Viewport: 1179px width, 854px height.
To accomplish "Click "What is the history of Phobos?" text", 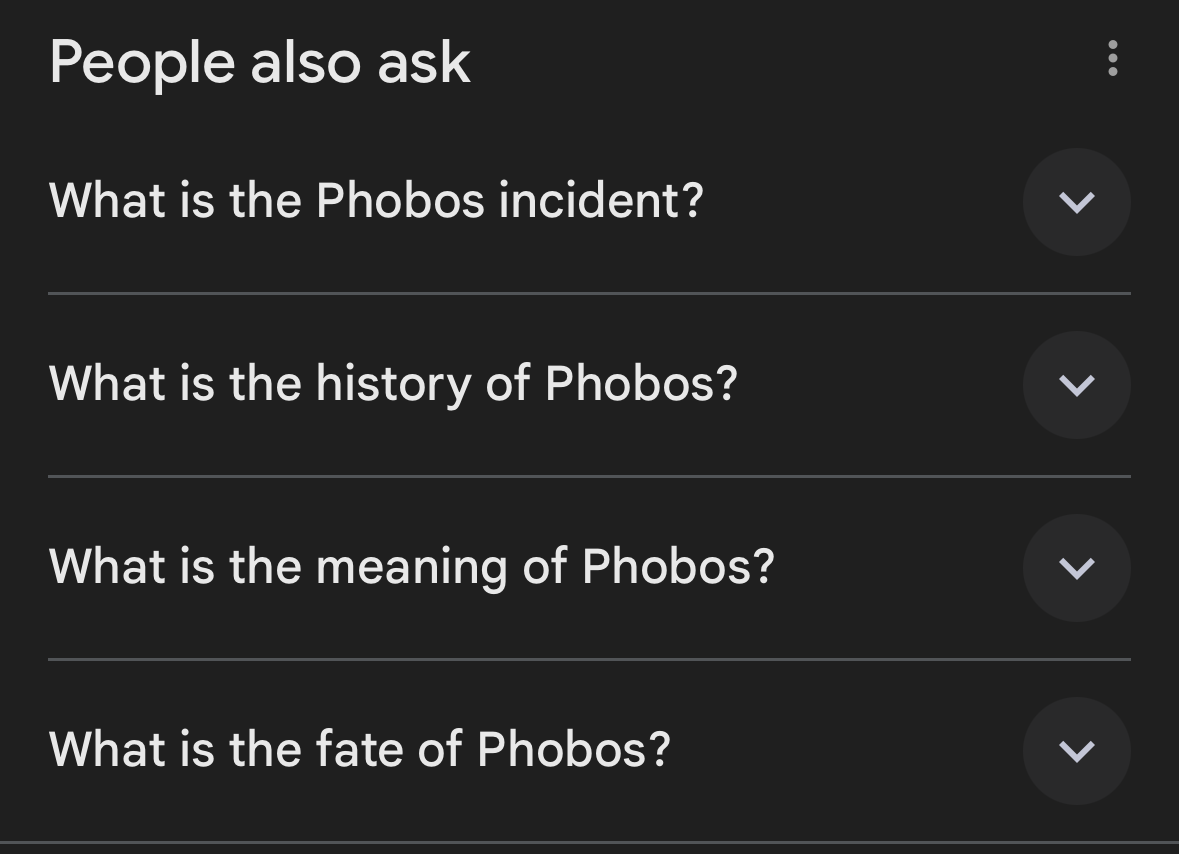I will click(x=393, y=383).
